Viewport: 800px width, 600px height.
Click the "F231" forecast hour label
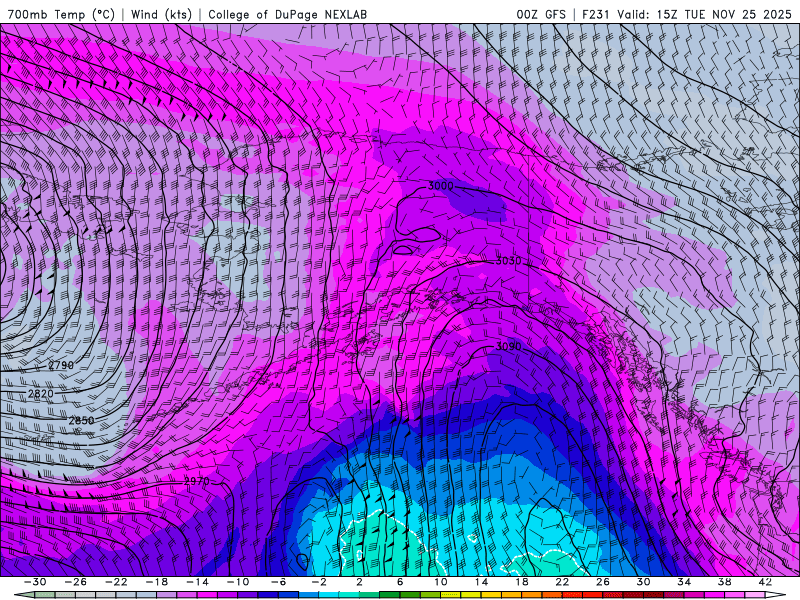pos(595,14)
